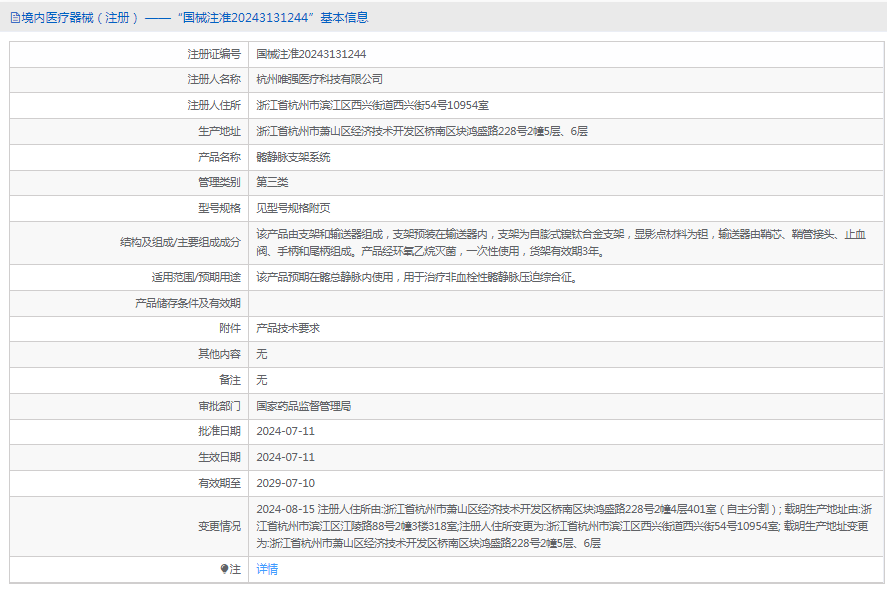
Task: Select 国家药品监督管理局 approval department
Action: tap(304, 406)
